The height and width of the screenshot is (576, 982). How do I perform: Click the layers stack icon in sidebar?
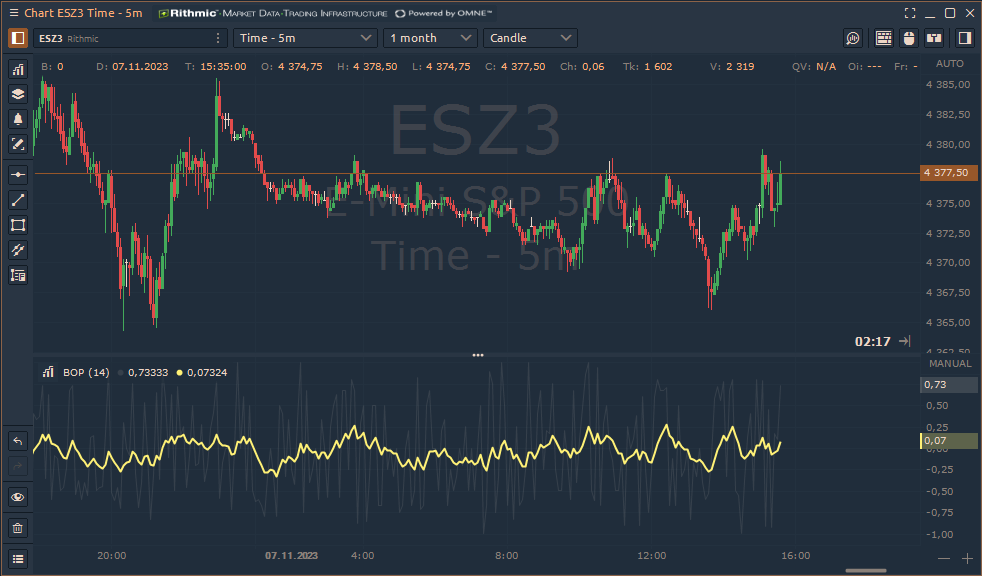tap(18, 94)
